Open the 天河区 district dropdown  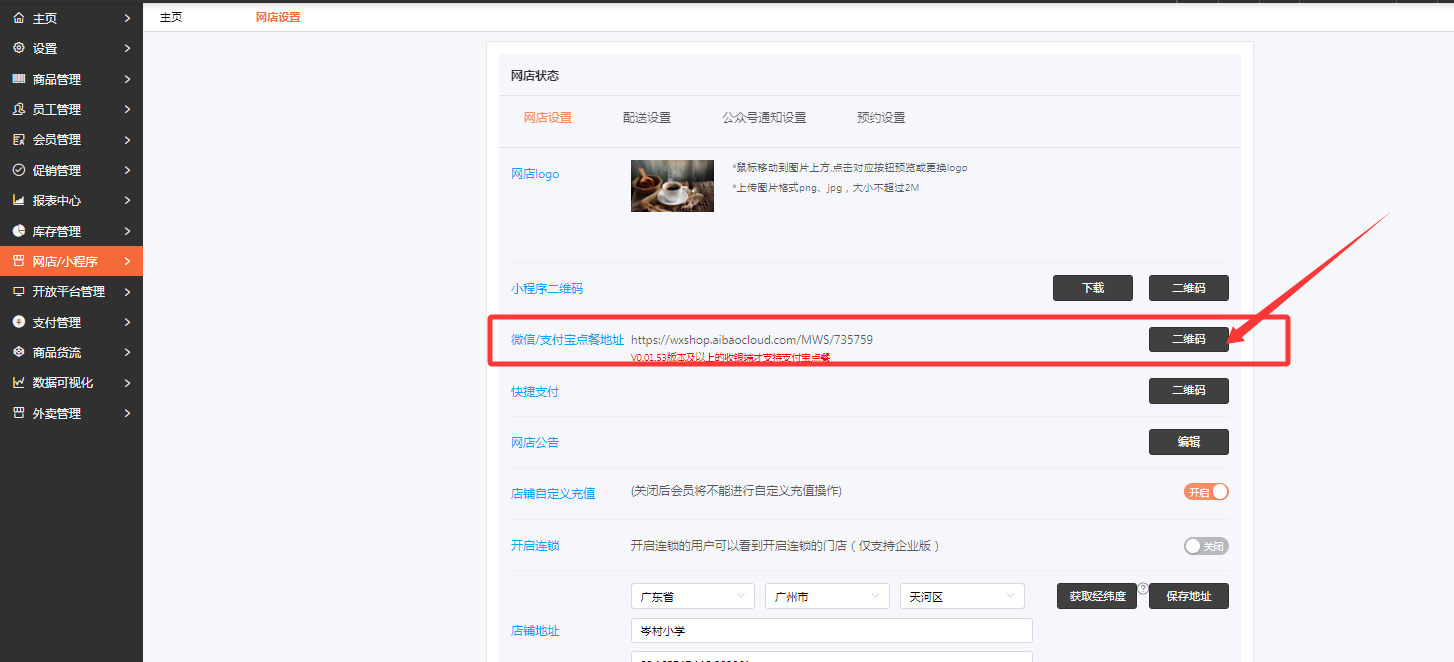click(962, 596)
